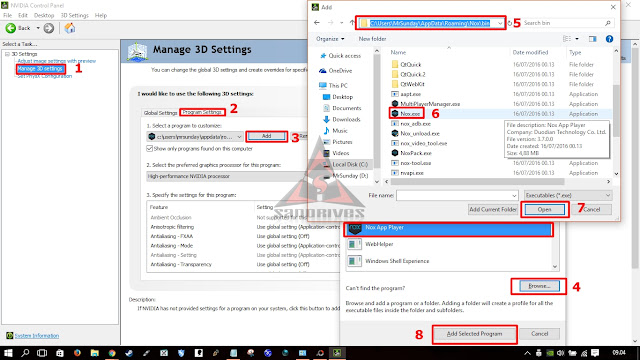Click the Search bin field
The width and height of the screenshot is (640, 360).
(x=567, y=23)
